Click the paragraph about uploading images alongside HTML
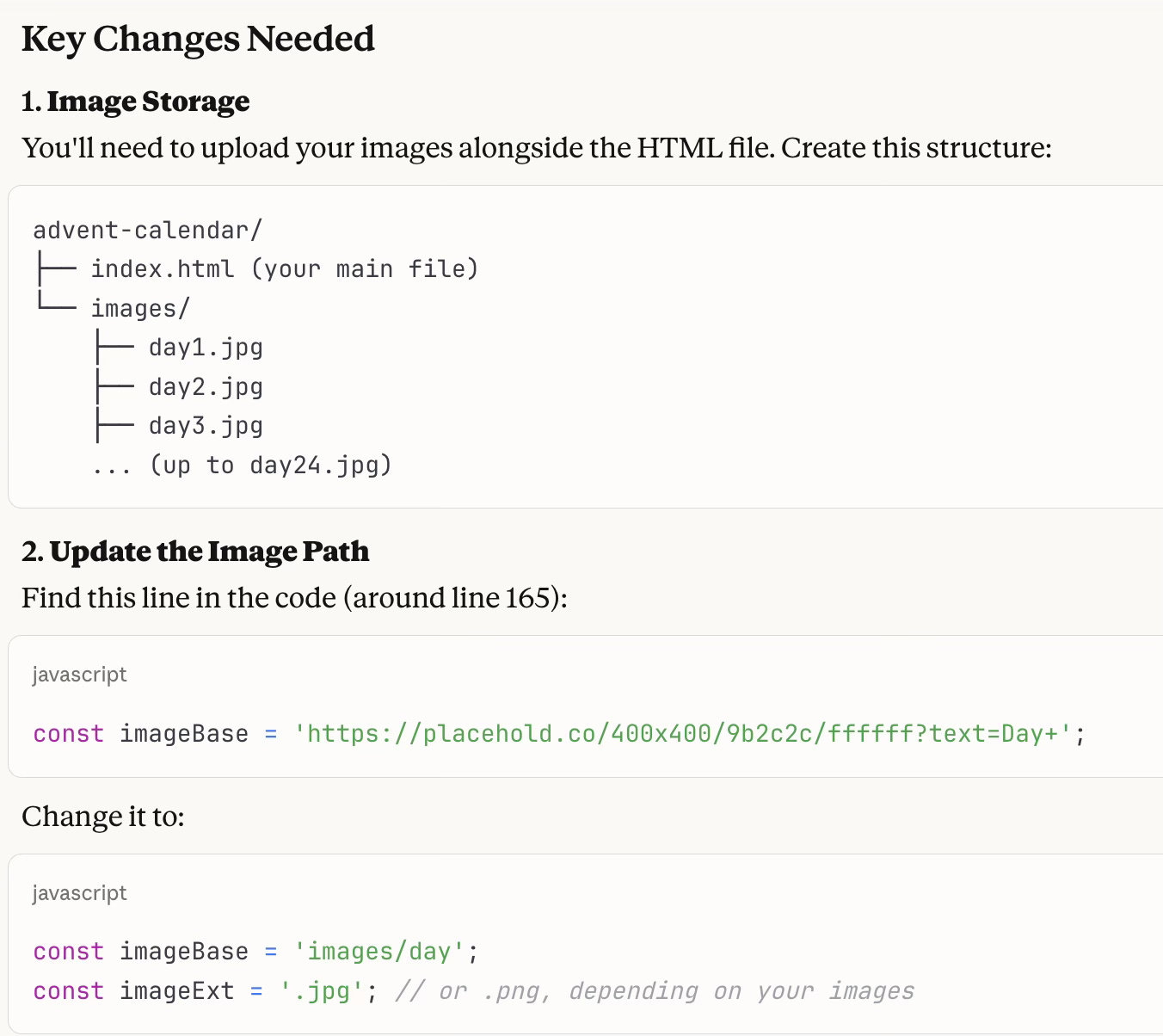 (536, 148)
